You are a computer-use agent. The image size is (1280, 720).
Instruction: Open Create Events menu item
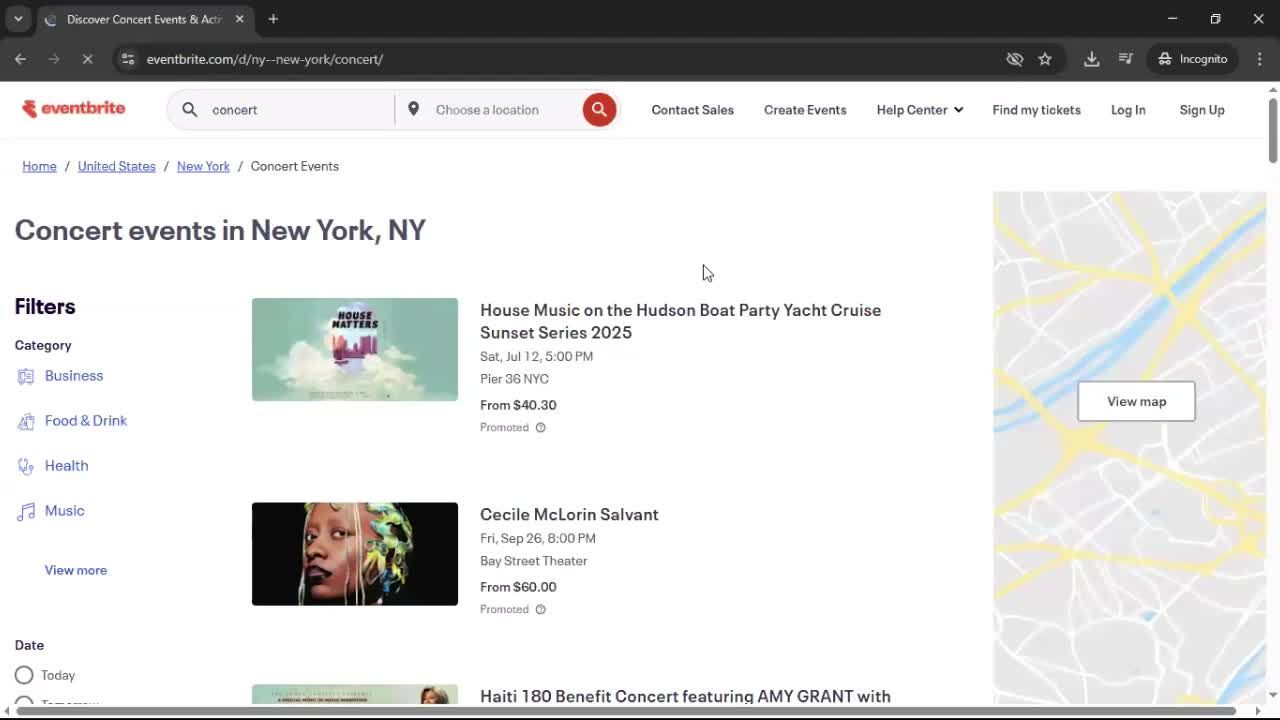coord(805,110)
